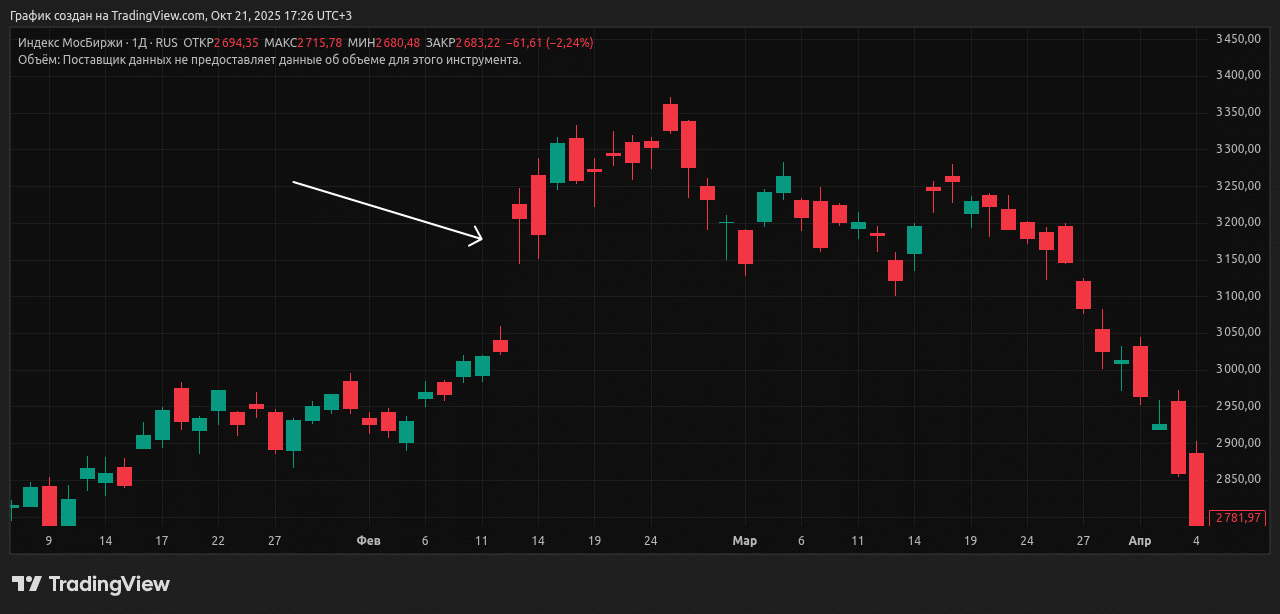The height and width of the screenshot is (614, 1280).
Task: Click the МИН value 2 680,48
Action: 398,43
